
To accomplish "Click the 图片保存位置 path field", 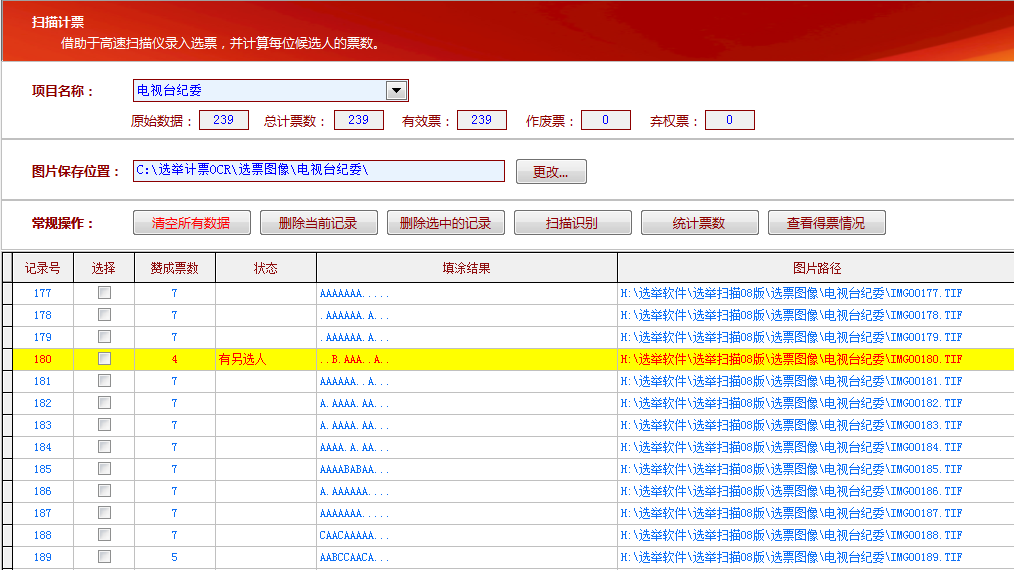I will (x=319, y=171).
